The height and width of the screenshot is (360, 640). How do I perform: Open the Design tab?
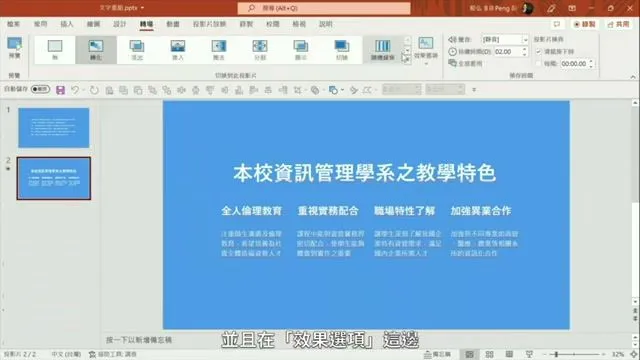click(120, 24)
